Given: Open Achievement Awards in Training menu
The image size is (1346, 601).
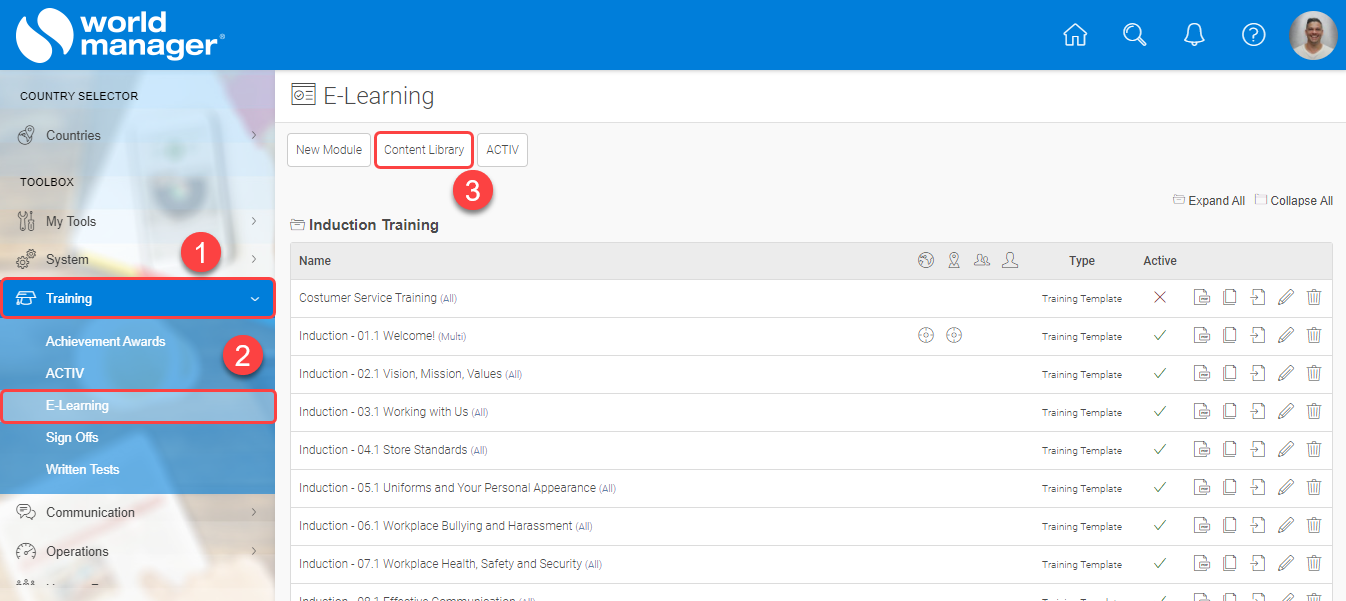Looking at the screenshot, I should point(105,341).
